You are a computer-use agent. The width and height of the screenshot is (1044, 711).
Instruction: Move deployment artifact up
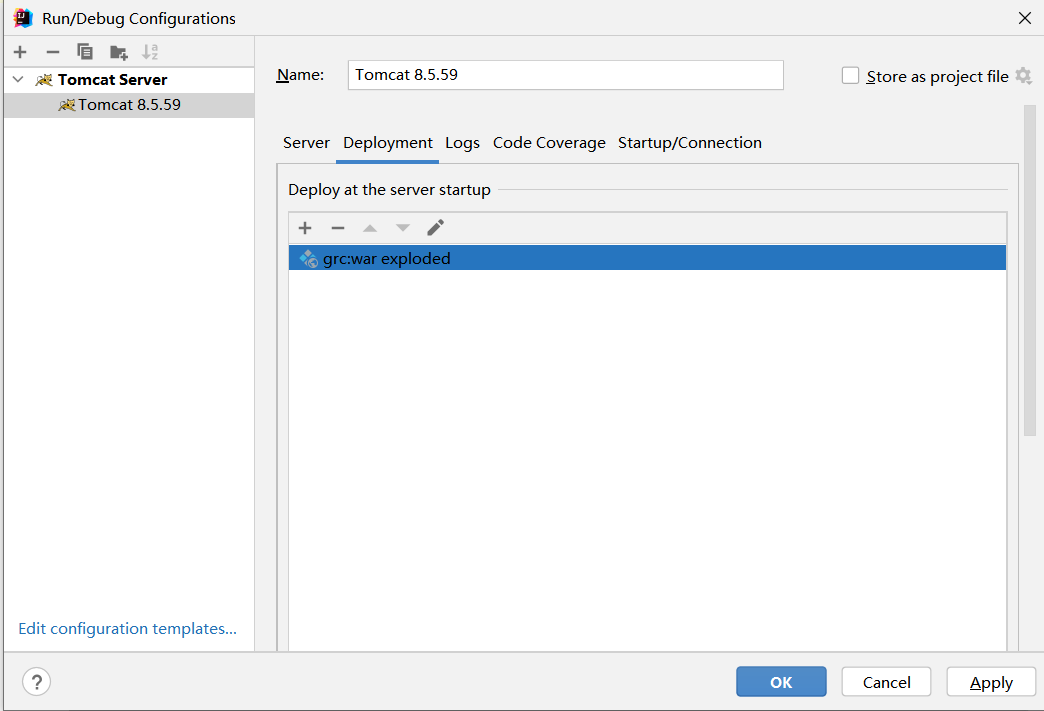370,228
